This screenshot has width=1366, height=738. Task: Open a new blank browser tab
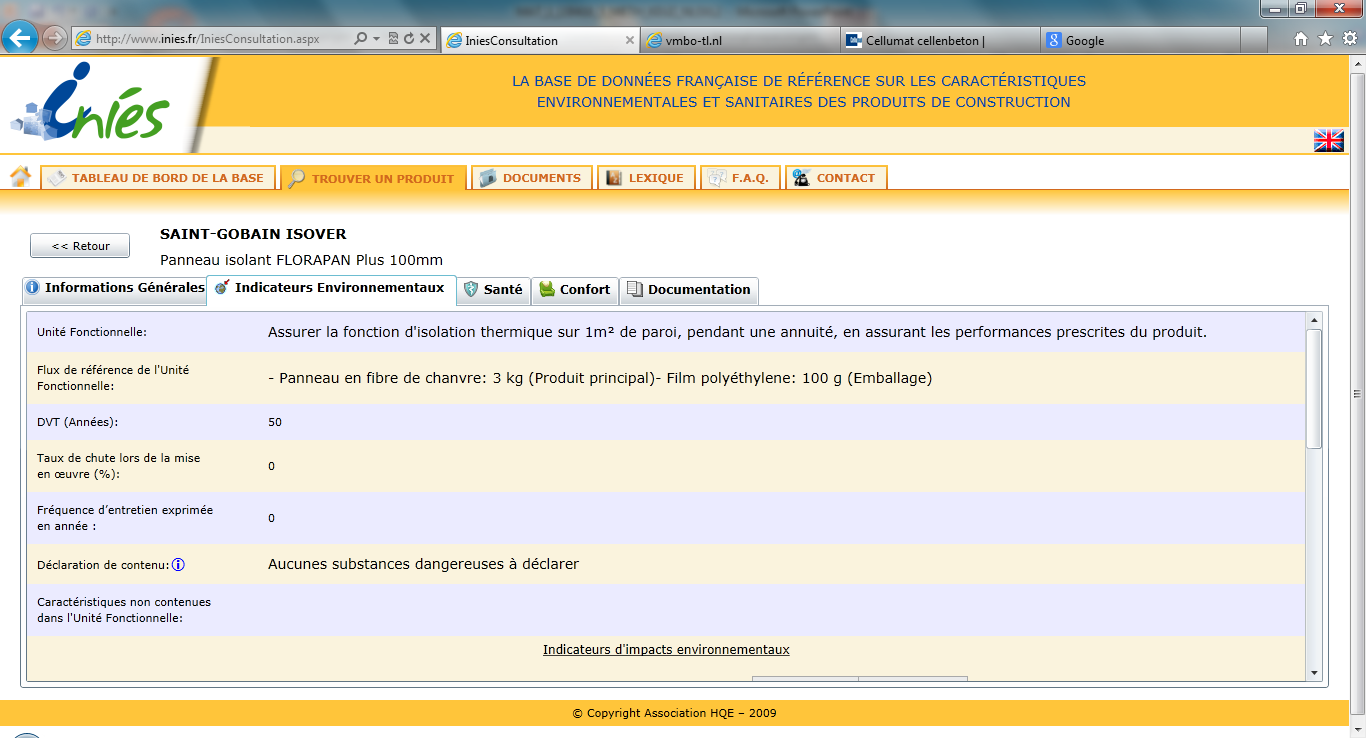point(1254,40)
